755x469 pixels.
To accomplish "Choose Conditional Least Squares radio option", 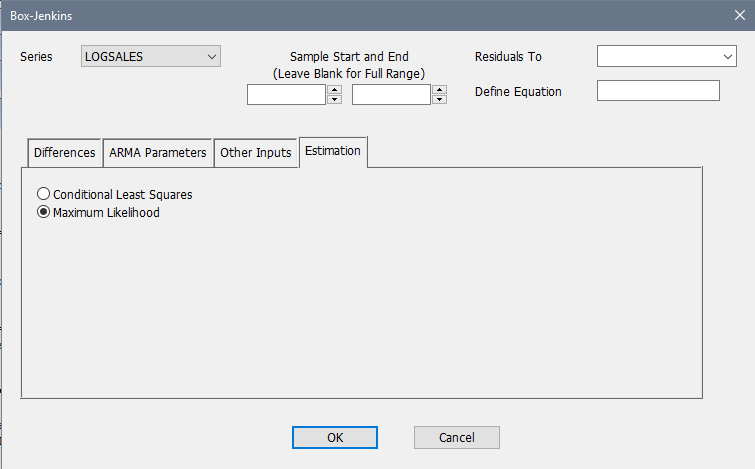I will coord(44,194).
